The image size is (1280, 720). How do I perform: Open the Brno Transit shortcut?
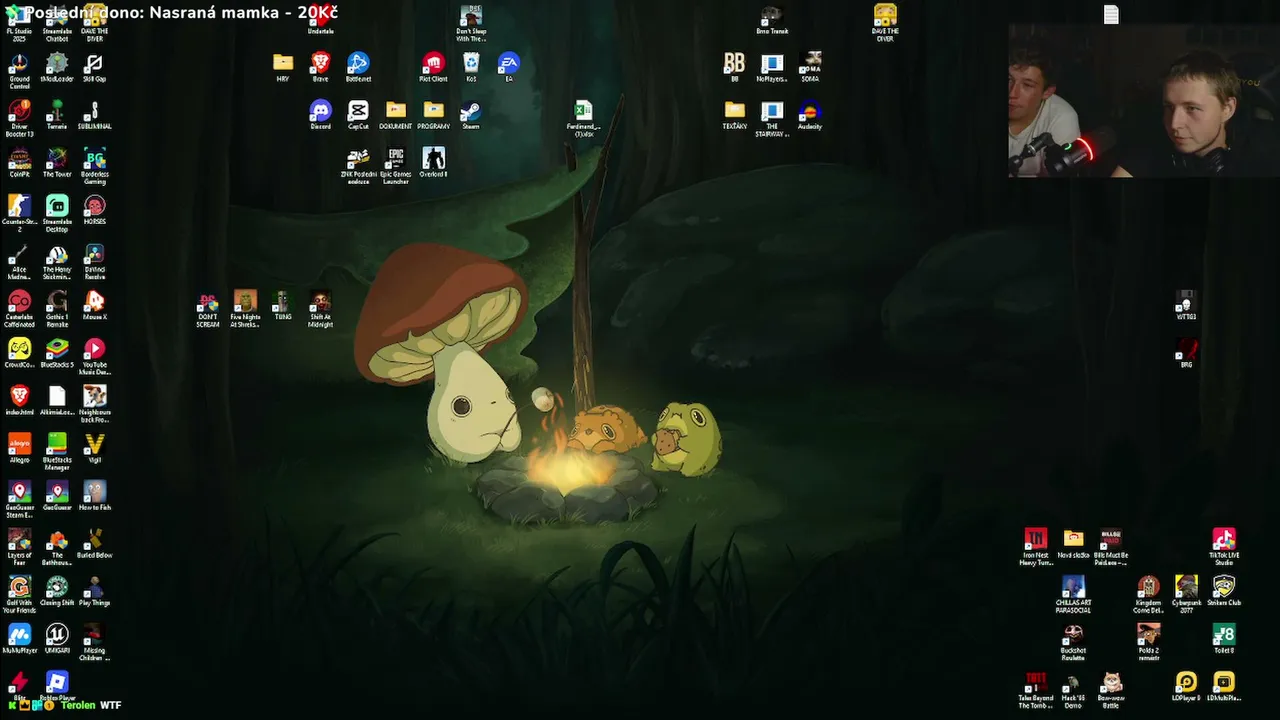click(x=772, y=20)
